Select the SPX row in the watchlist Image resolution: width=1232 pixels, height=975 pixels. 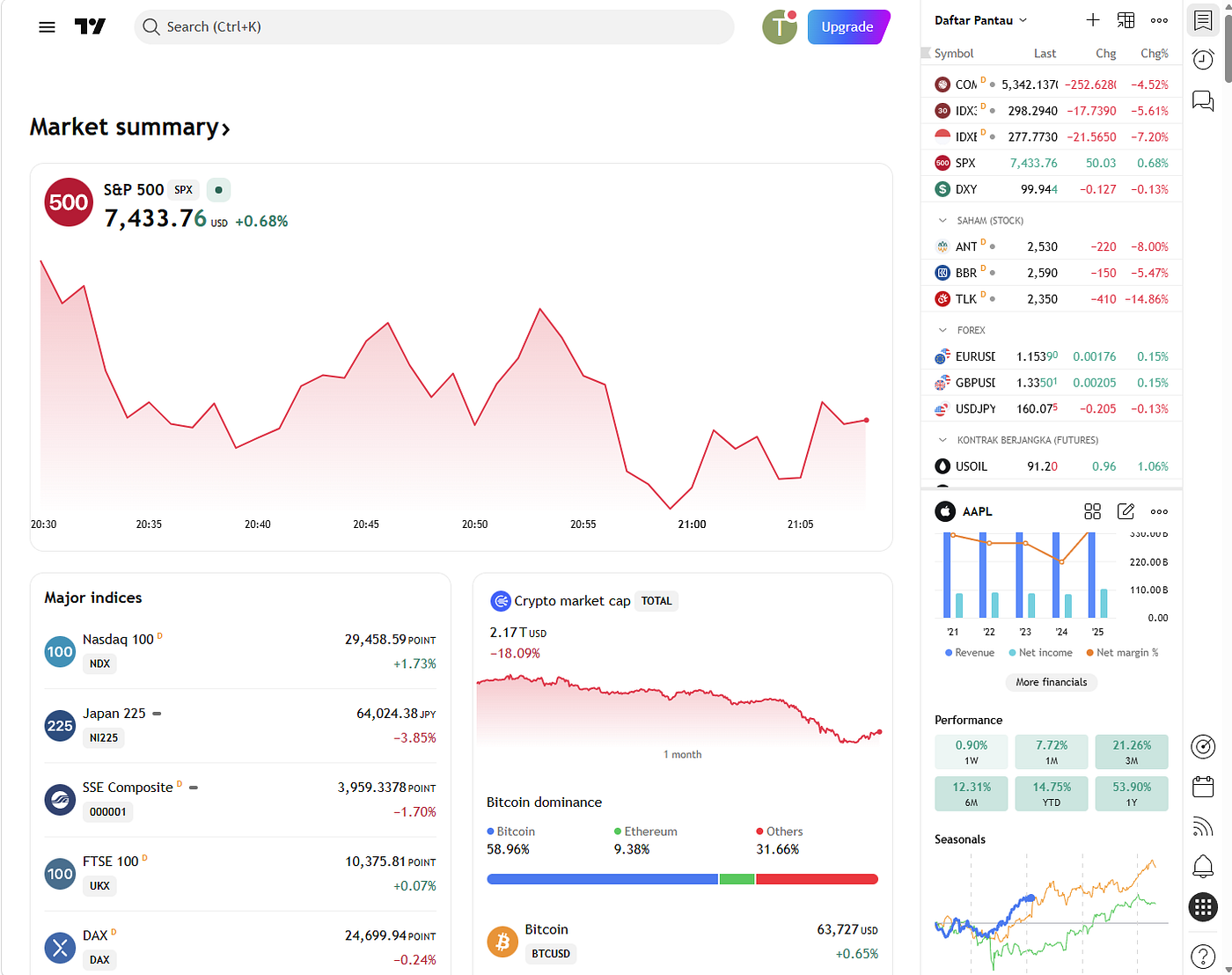point(1052,163)
